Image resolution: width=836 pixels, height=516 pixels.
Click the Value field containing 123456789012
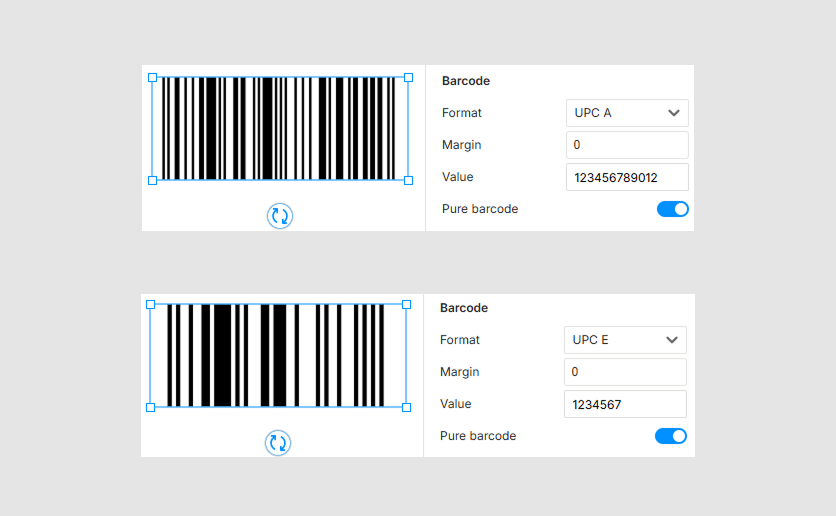point(627,177)
